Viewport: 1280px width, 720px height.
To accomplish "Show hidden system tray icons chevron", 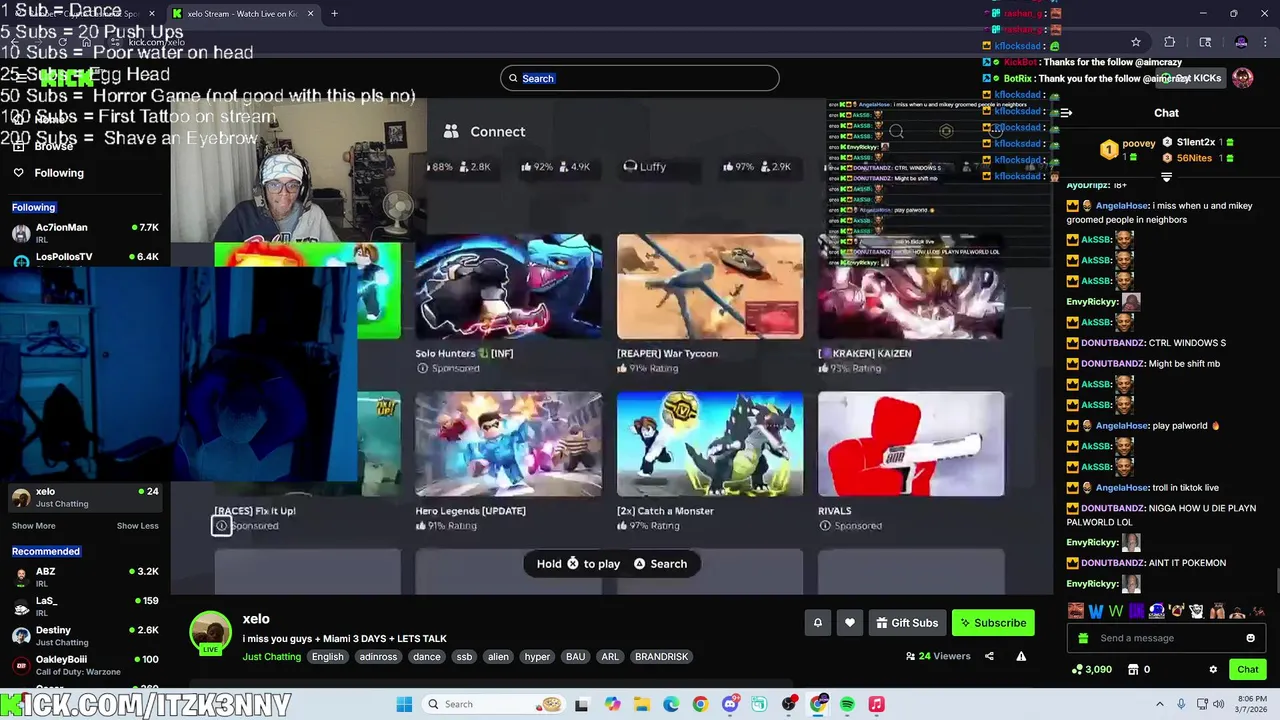I will pos(1160,704).
